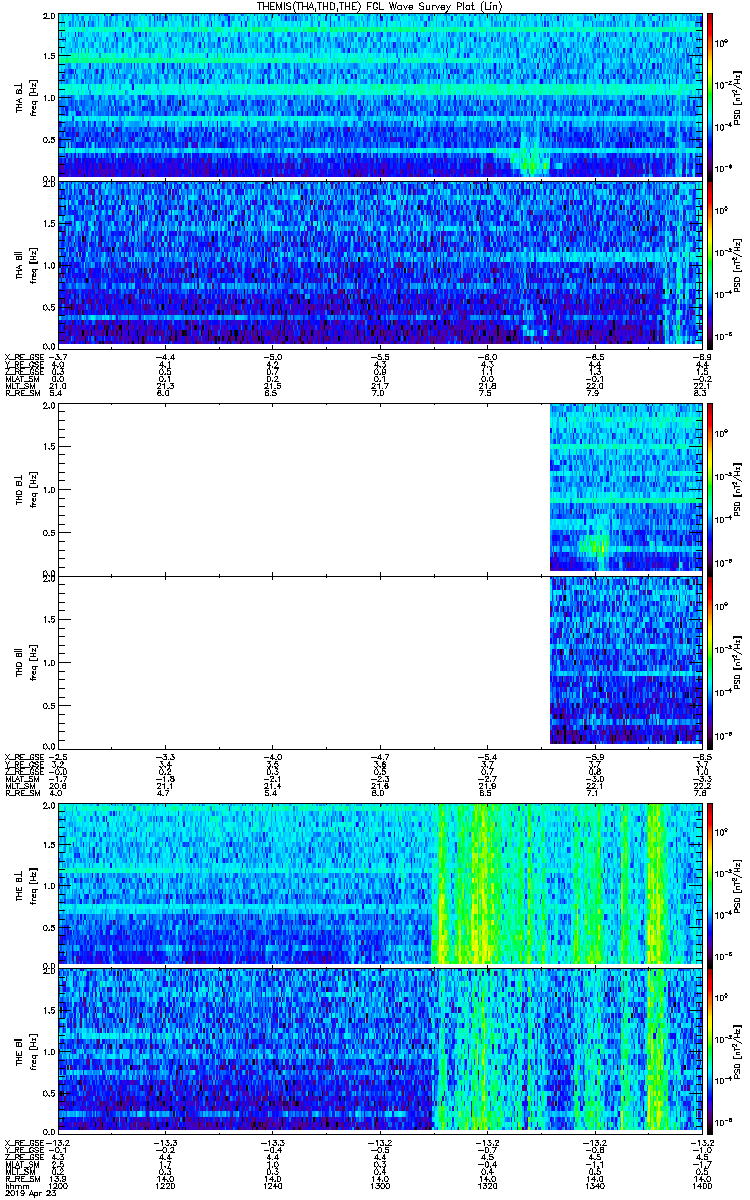Click the '-2.5' X_RE_GSE value under THD panels
Screen dimensions: 750x1200
coord(58,755)
